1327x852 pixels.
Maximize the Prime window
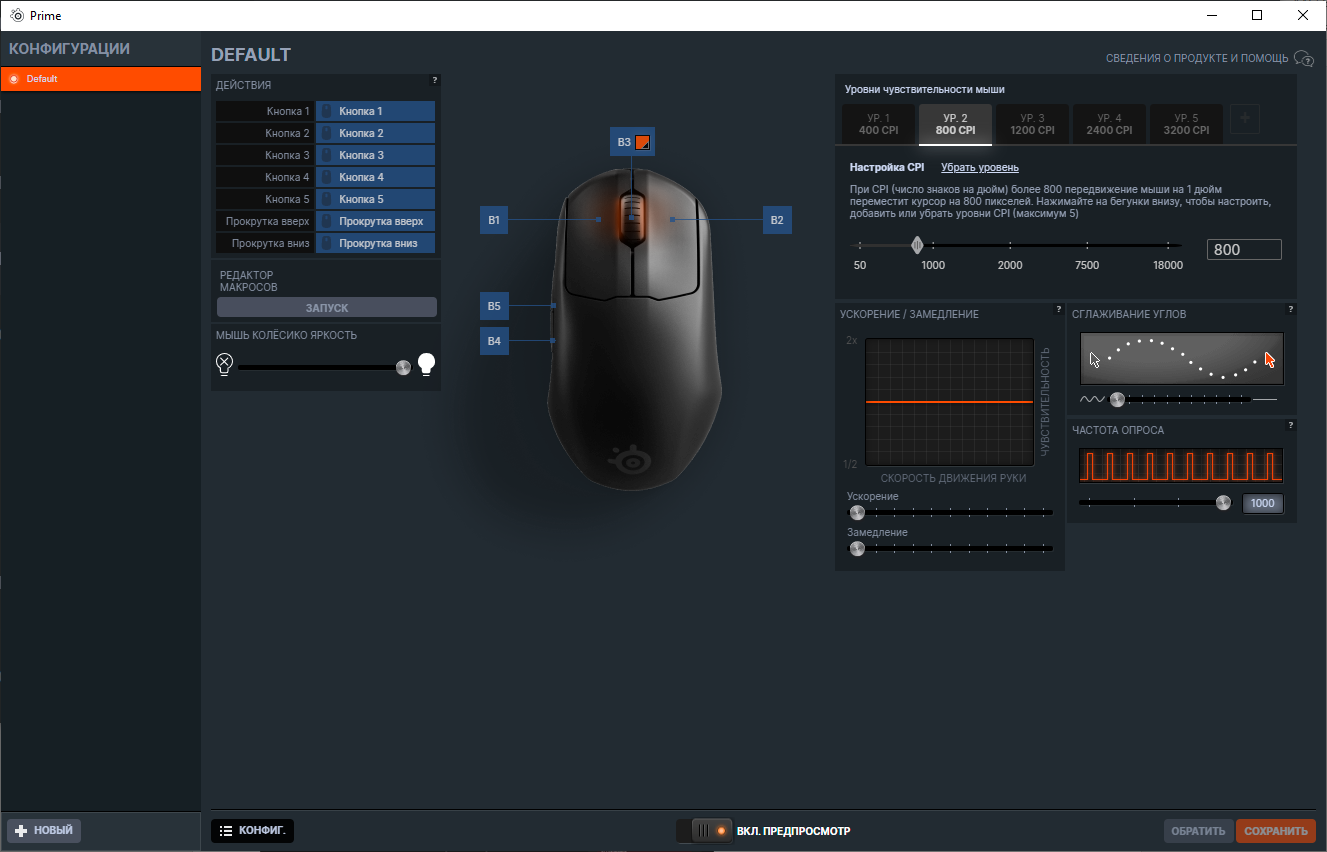[x=1257, y=15]
